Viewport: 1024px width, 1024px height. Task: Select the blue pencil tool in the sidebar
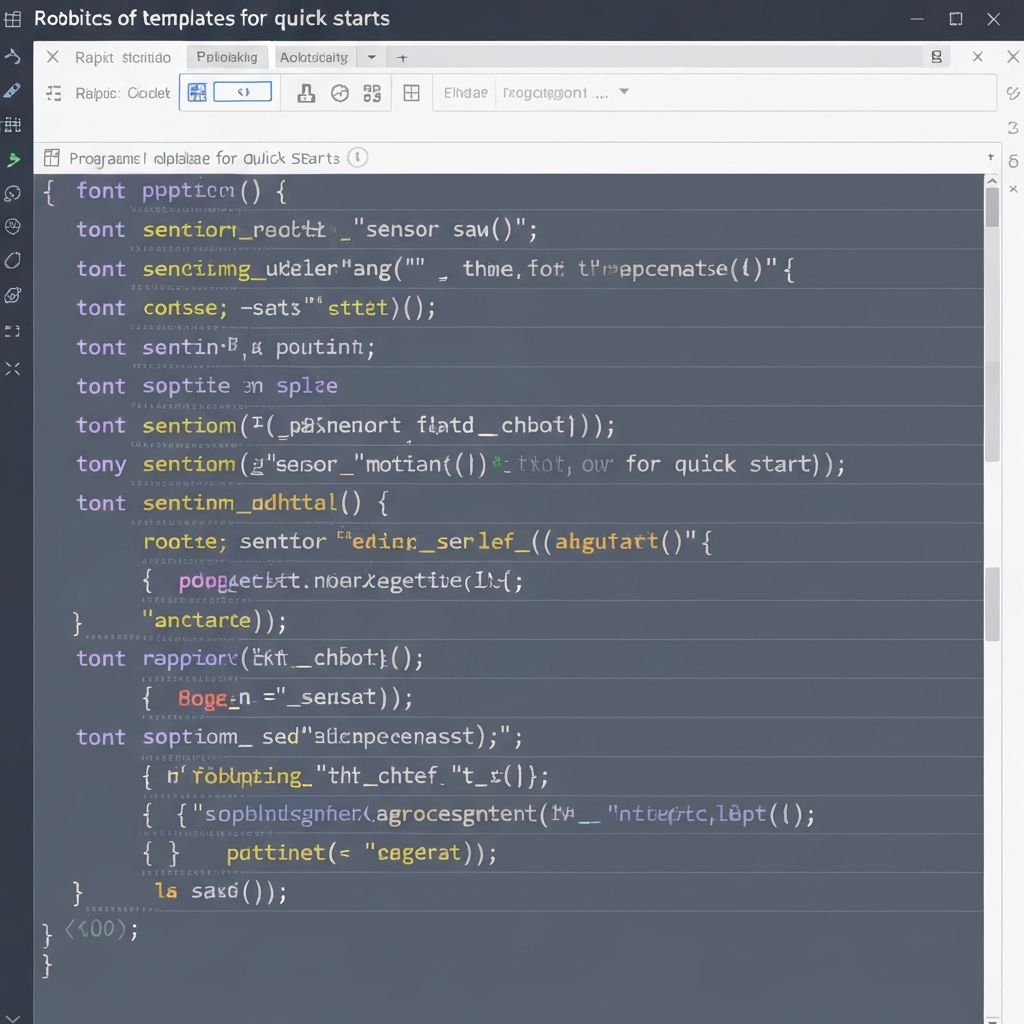tap(13, 91)
